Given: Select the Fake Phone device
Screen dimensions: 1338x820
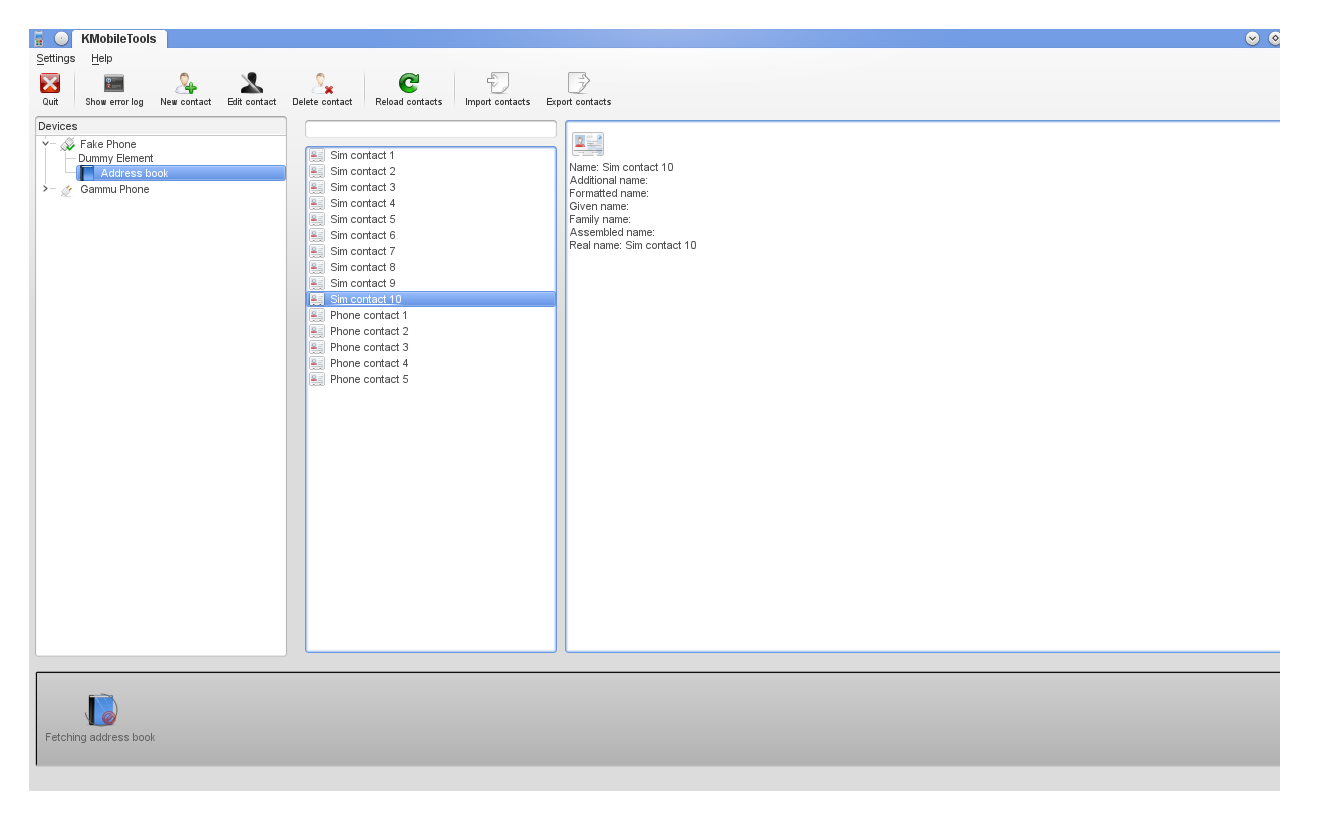Looking at the screenshot, I should click(108, 144).
